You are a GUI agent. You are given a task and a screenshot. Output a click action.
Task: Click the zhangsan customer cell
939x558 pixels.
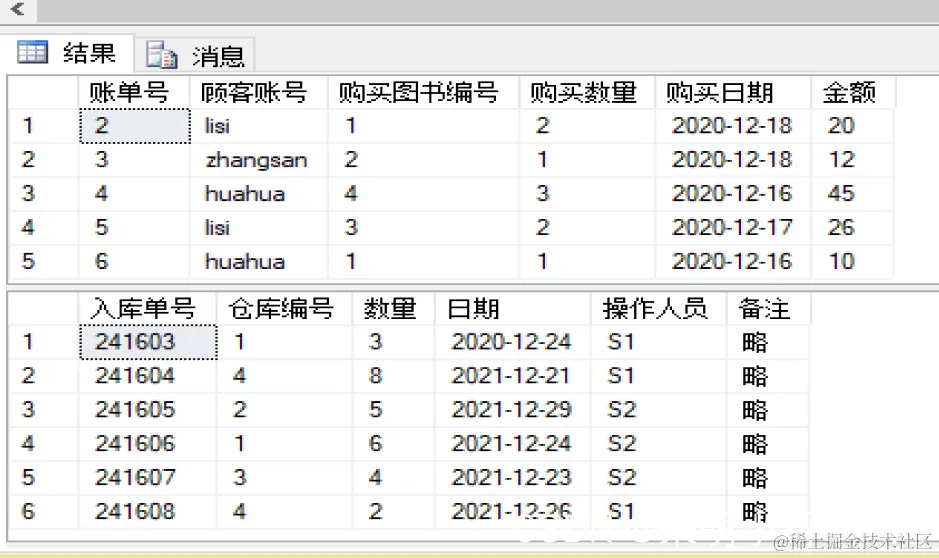point(259,160)
